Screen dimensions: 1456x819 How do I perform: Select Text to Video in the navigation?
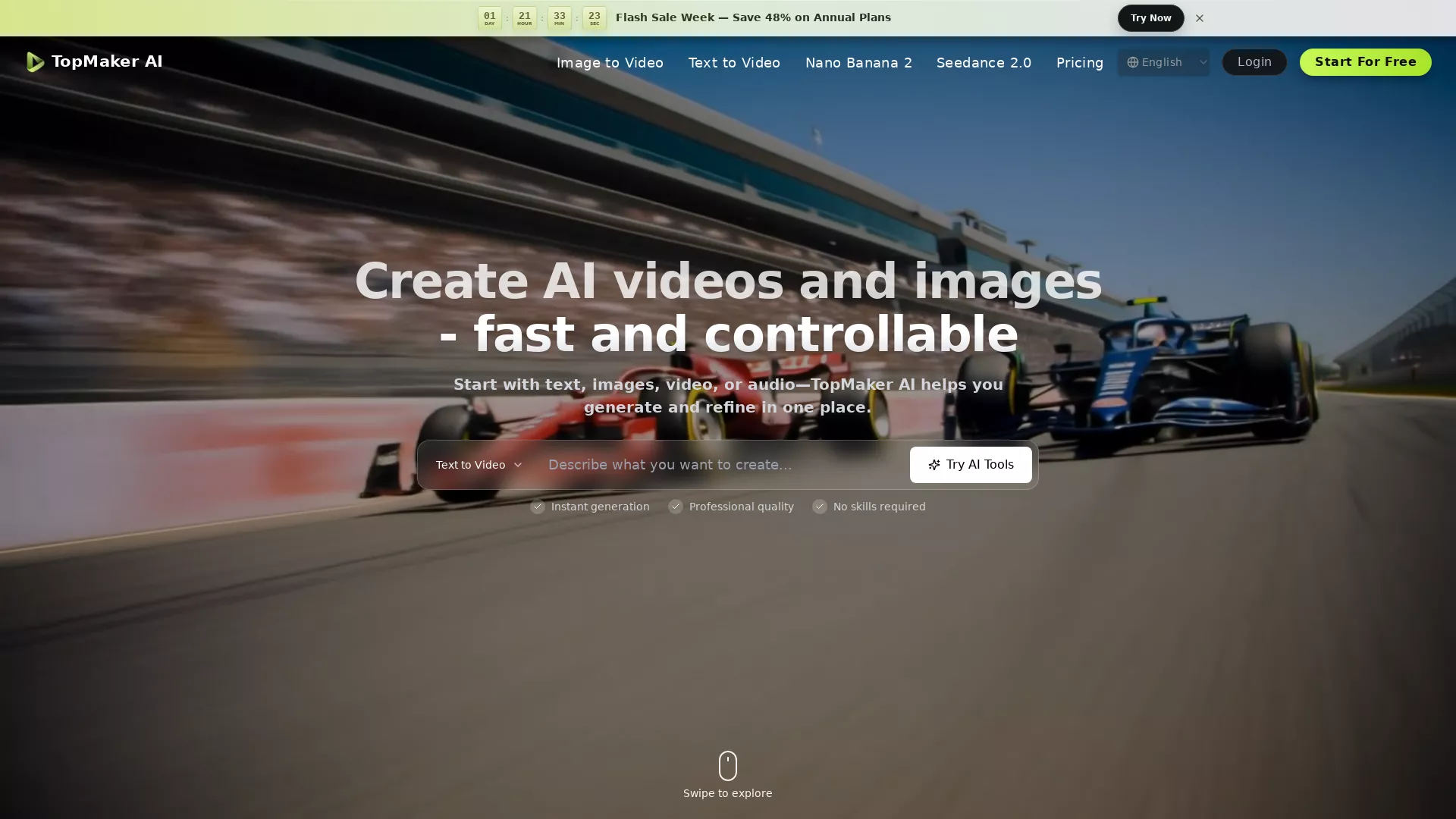coord(733,63)
